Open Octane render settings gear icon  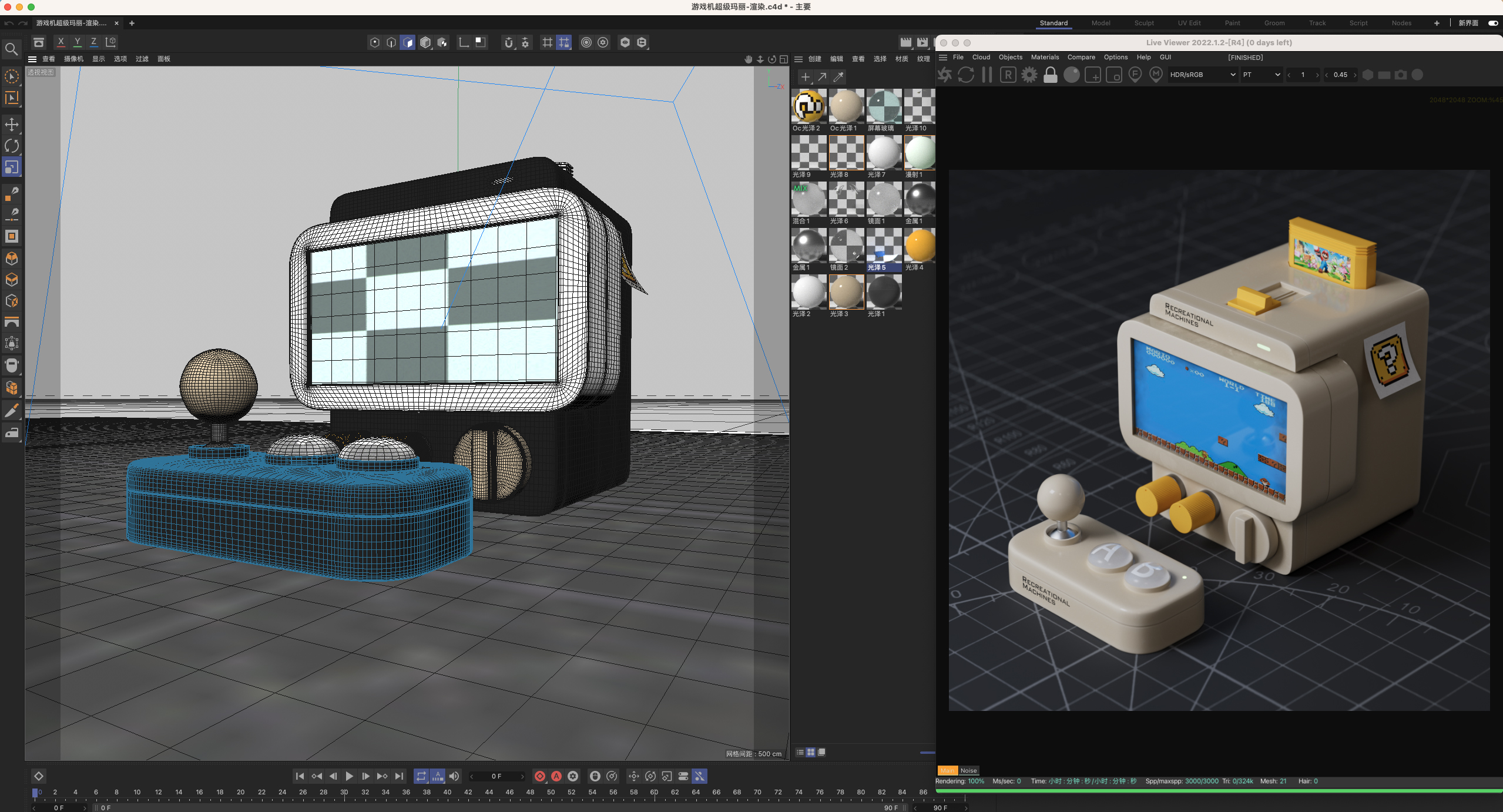(x=1029, y=75)
